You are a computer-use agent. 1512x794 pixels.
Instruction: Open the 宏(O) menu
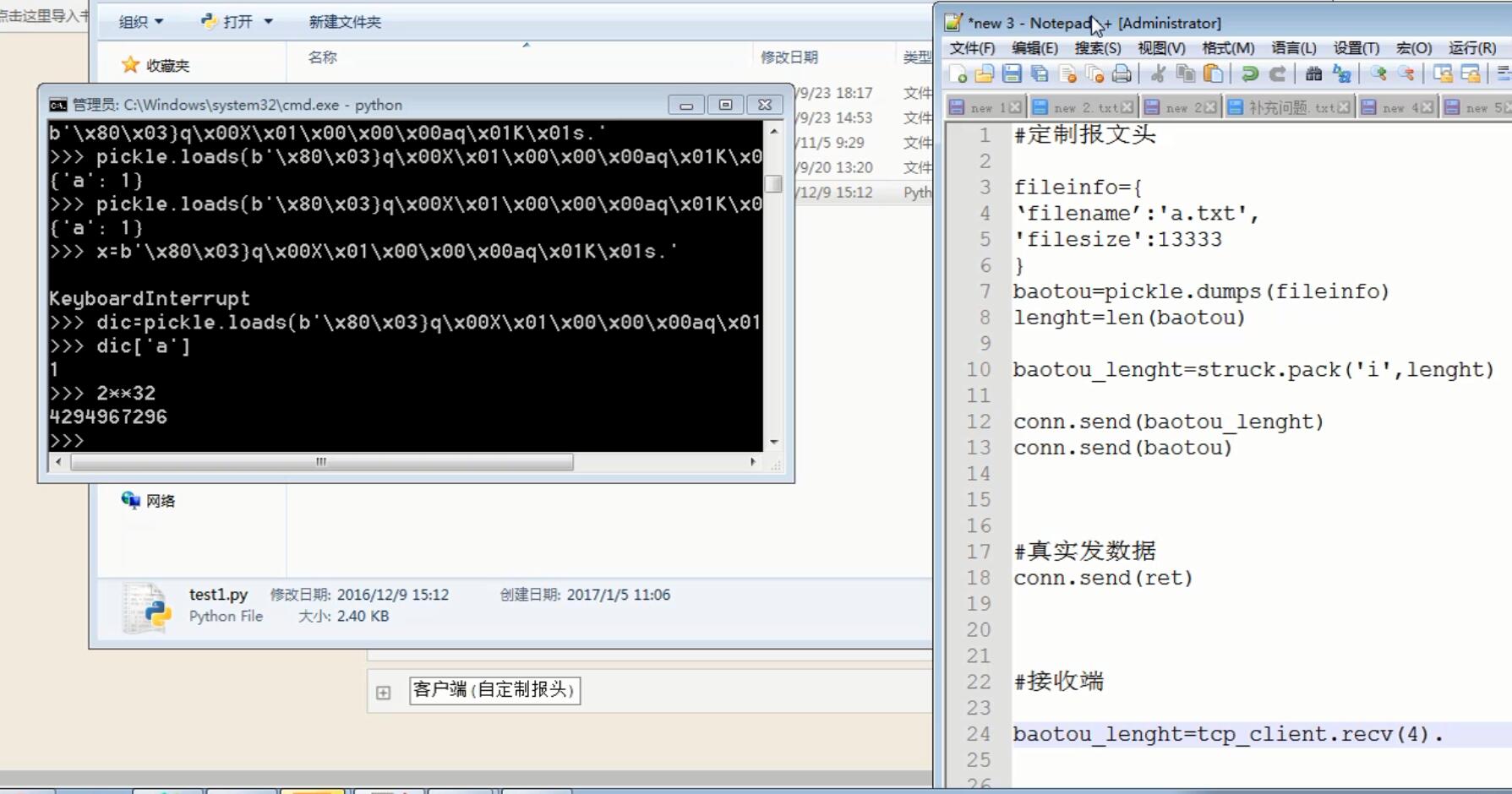(1414, 48)
